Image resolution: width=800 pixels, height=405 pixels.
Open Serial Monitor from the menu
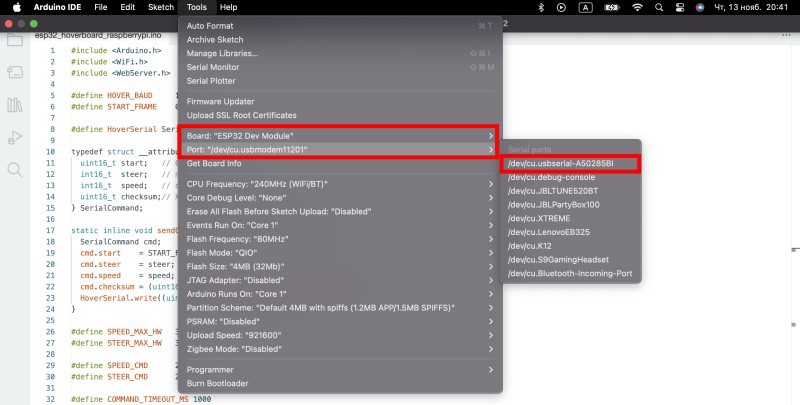[x=340, y=67]
